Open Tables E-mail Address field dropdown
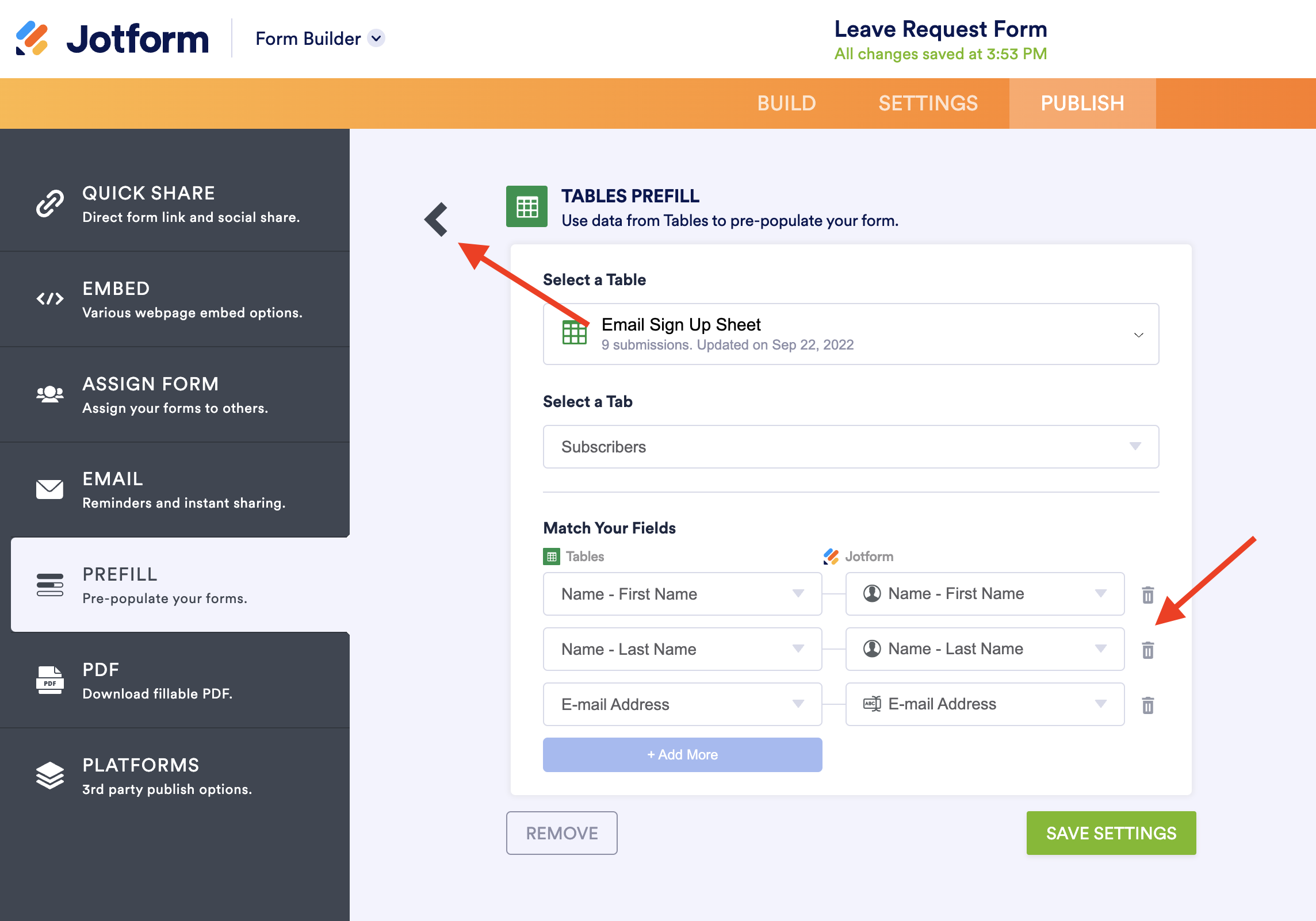Viewport: 1316px width, 921px height. coord(682,704)
